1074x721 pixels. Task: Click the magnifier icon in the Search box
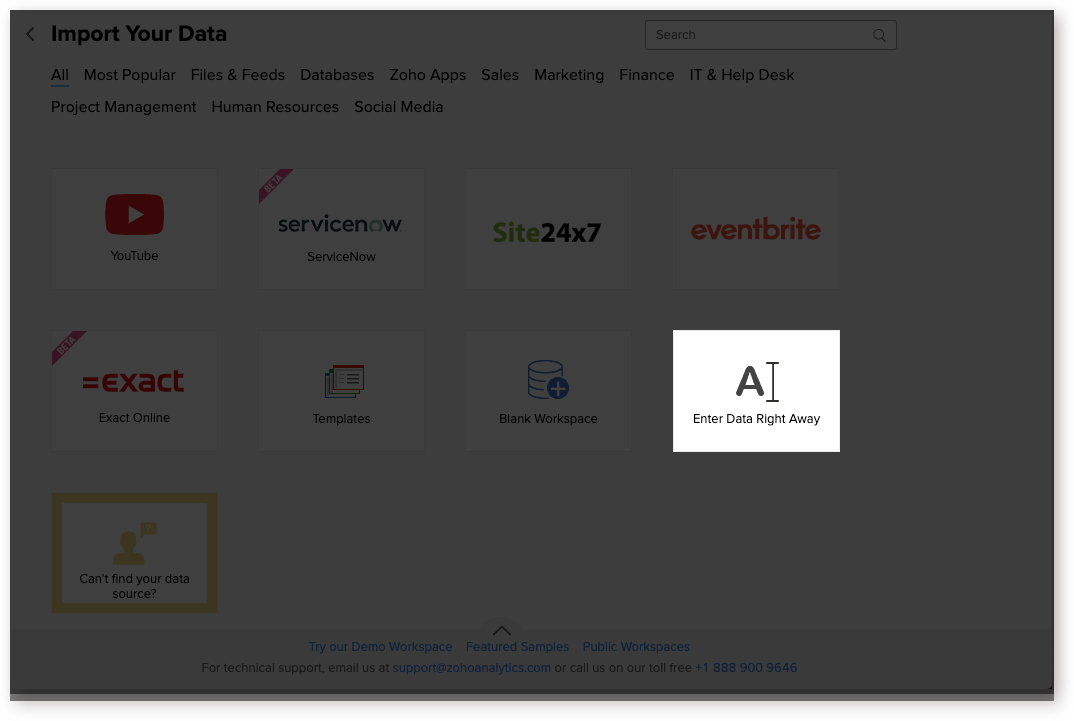pyautogui.click(x=879, y=35)
